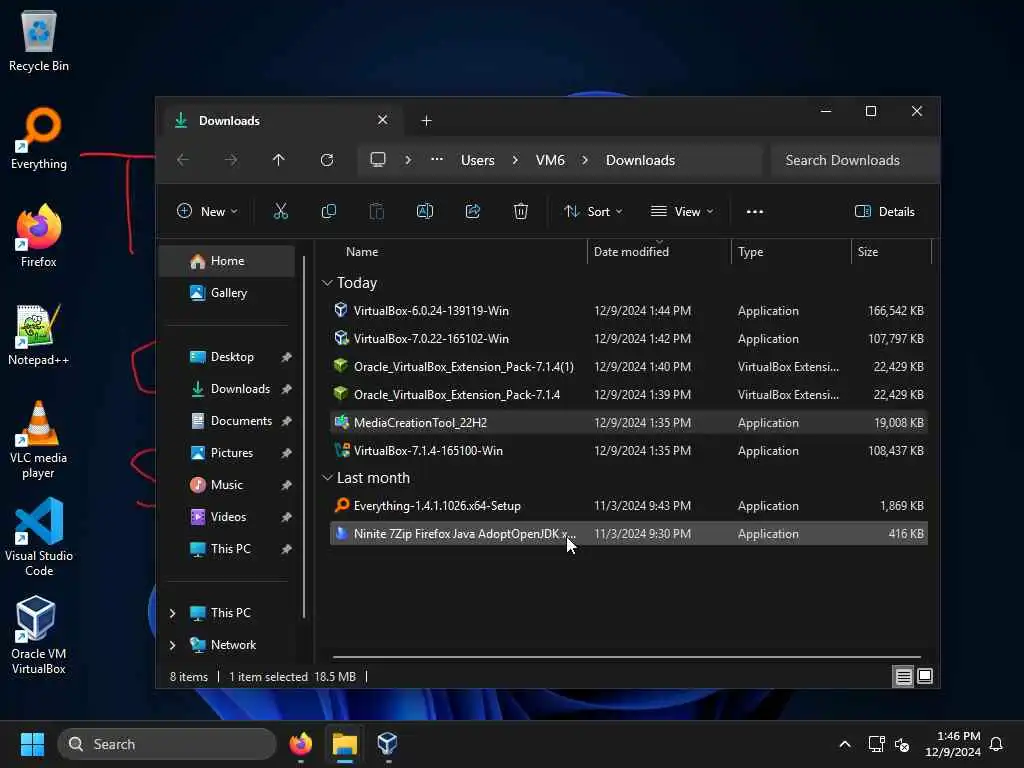Switch to large thumbnails view icon
1024x768 pixels.
pyautogui.click(x=925, y=677)
